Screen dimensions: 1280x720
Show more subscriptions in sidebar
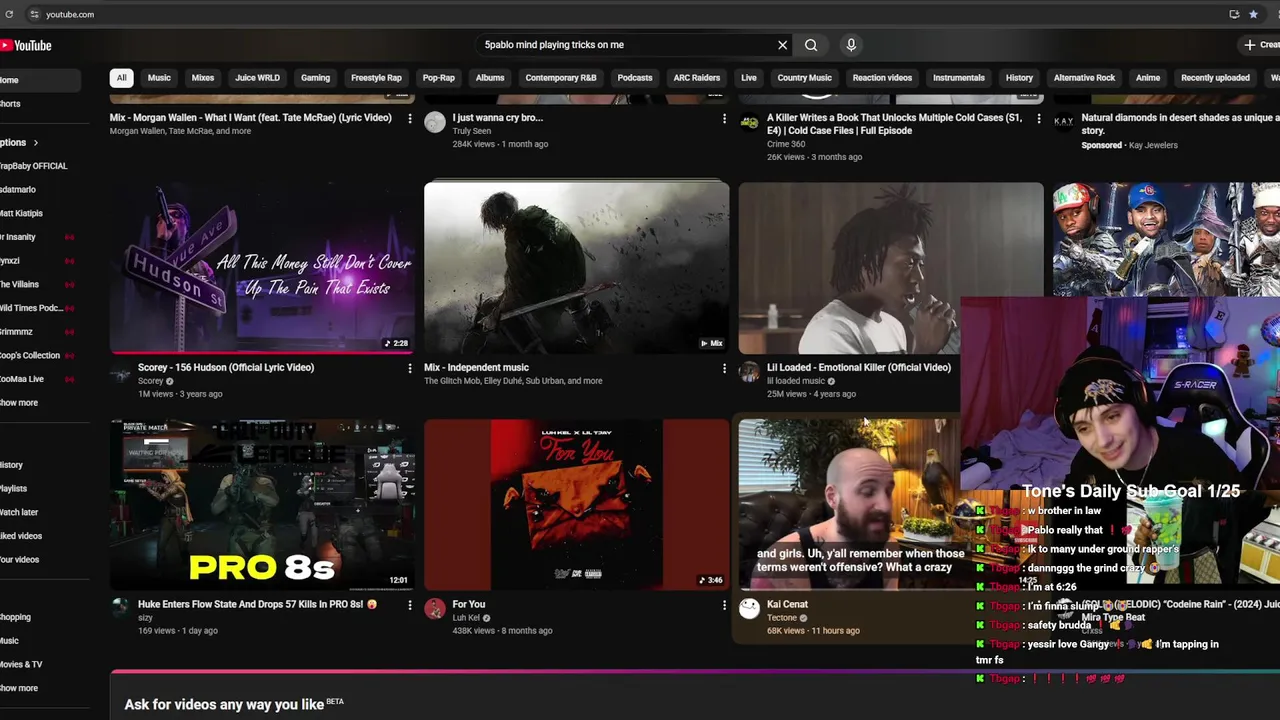tap(19, 403)
